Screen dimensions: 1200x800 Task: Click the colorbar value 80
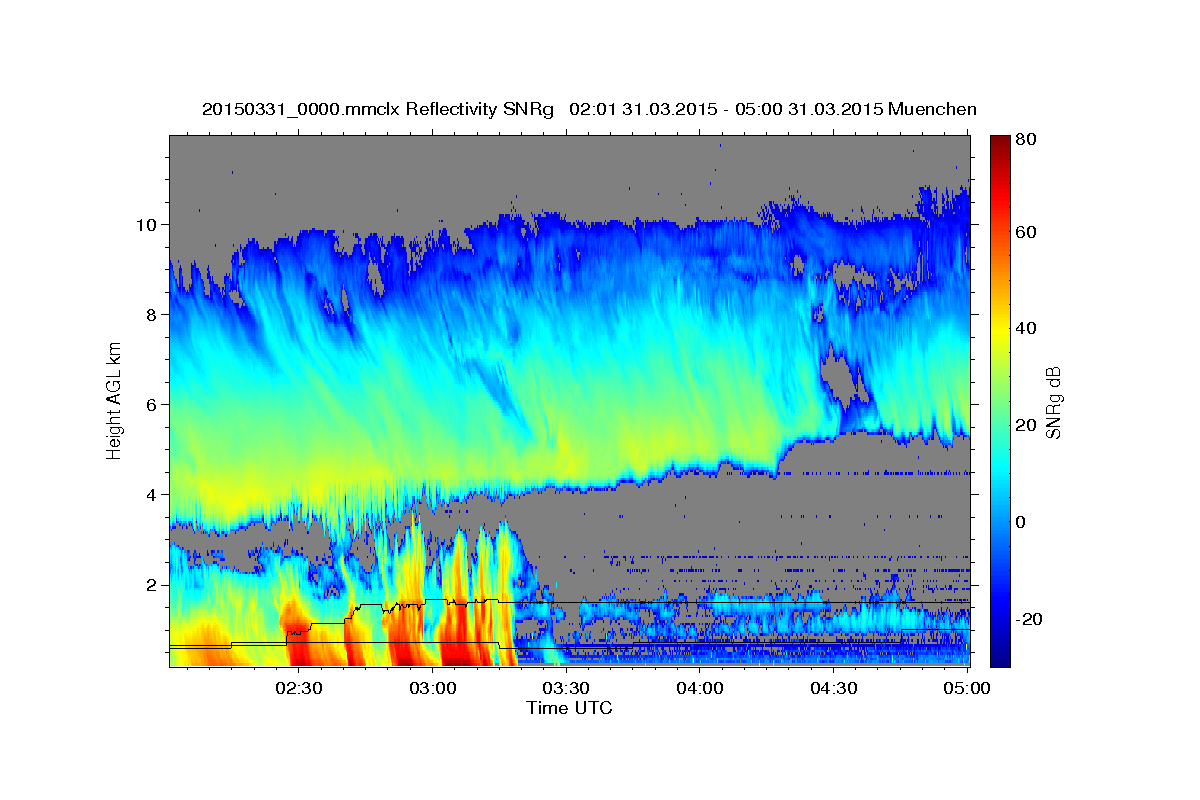pyautogui.click(x=1025, y=139)
